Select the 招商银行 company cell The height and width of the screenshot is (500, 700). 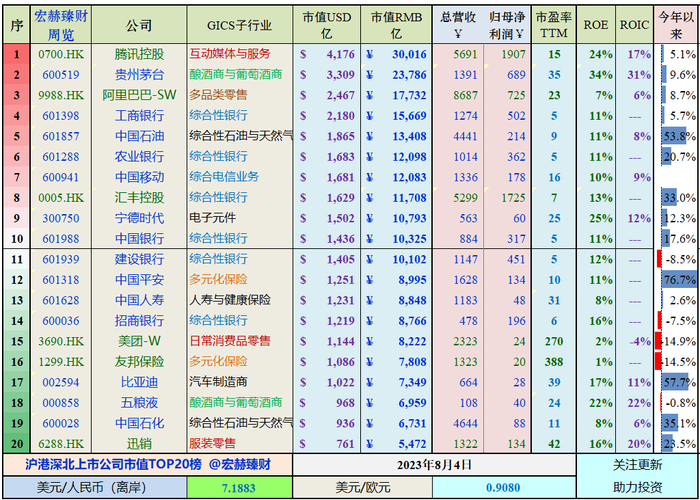pos(139,321)
